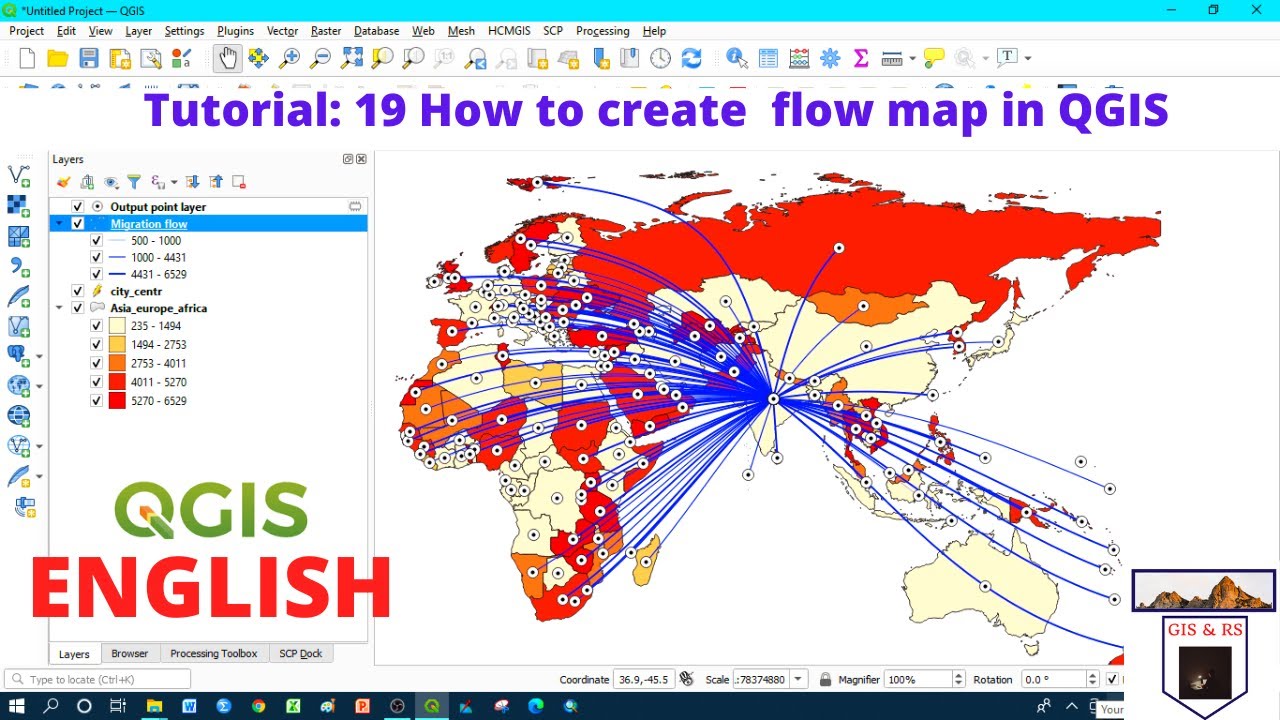Viewport: 1280px width, 720px height.
Task: Click the Coordinate field in status bar
Action: click(643, 679)
